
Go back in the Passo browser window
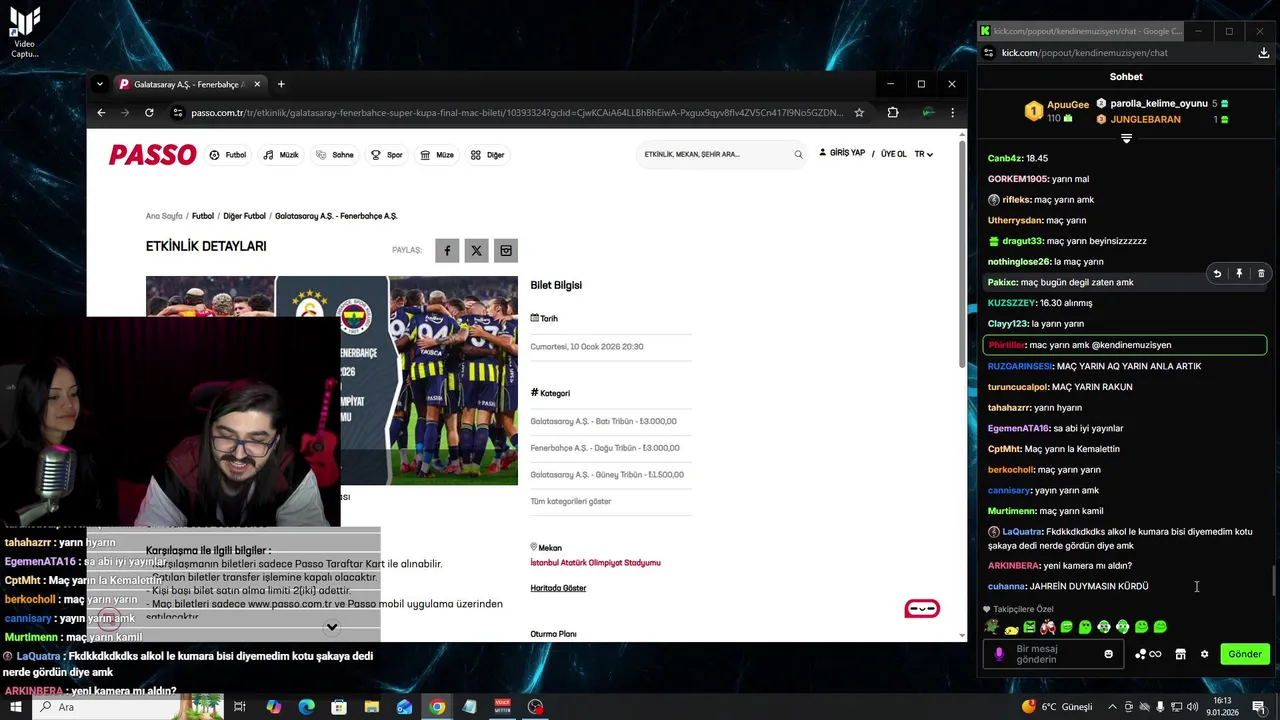click(x=101, y=113)
